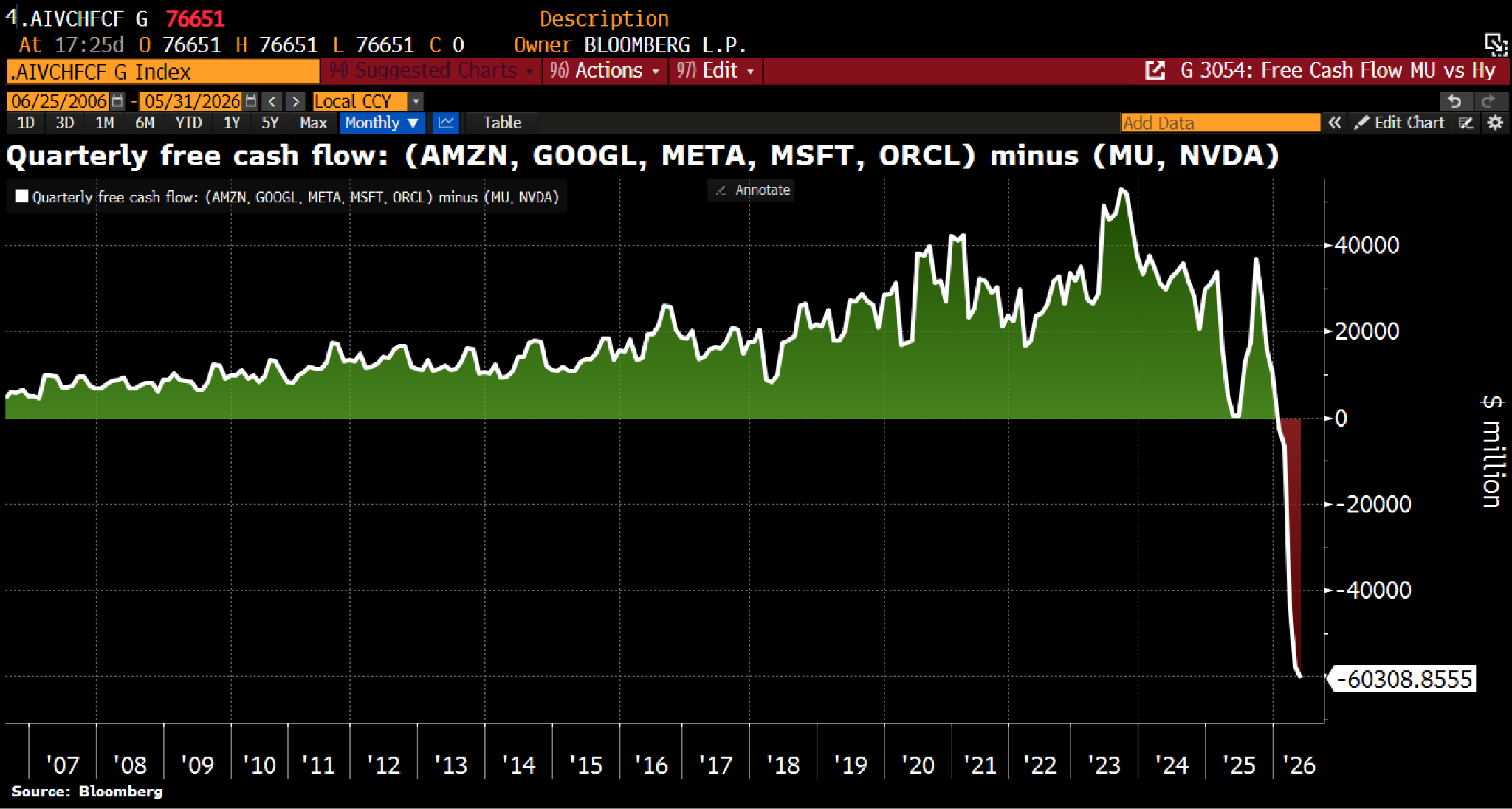
Task: Select the line chart view icon
Action: coord(445,123)
